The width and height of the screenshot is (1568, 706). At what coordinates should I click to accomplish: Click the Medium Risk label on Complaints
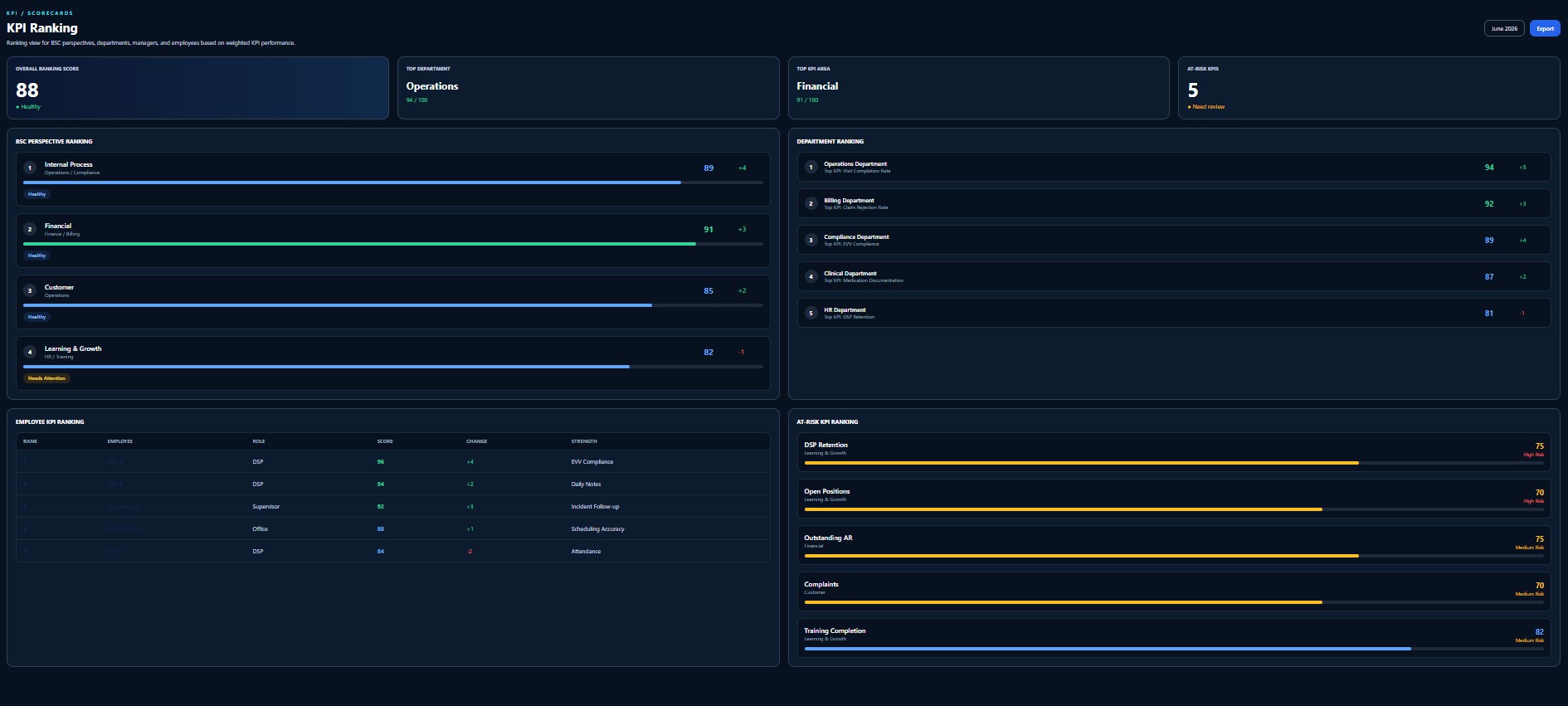click(1530, 594)
